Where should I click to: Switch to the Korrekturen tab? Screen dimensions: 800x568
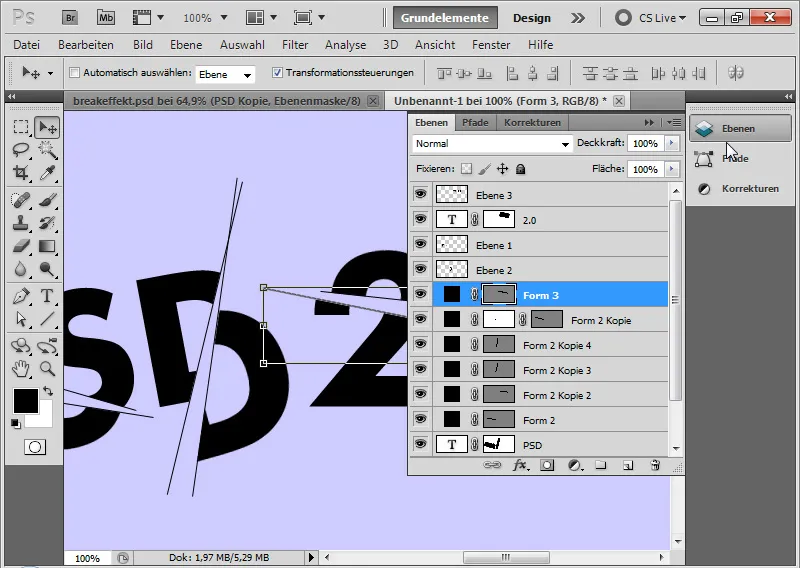(532, 122)
